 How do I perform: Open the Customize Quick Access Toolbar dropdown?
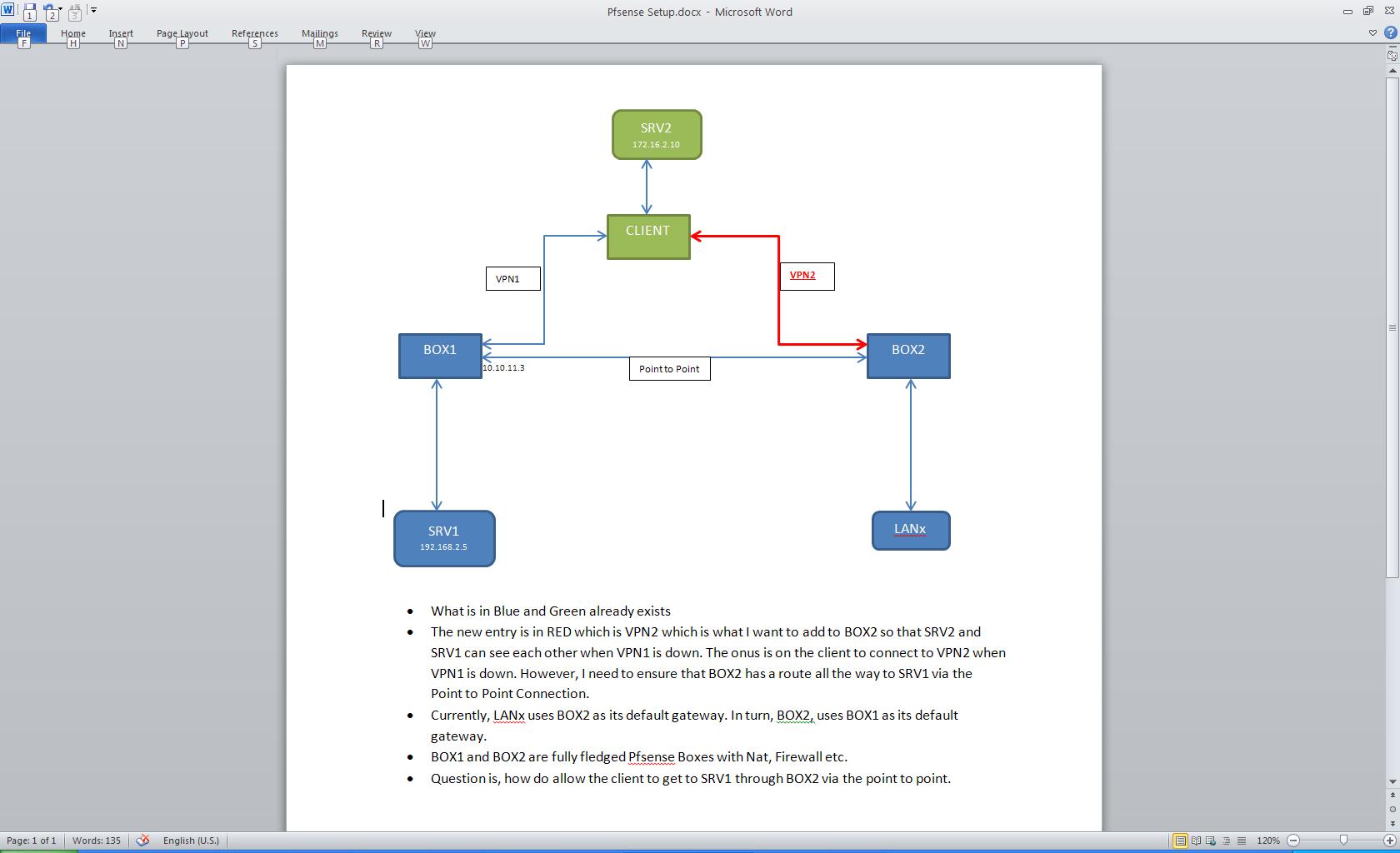[x=93, y=10]
